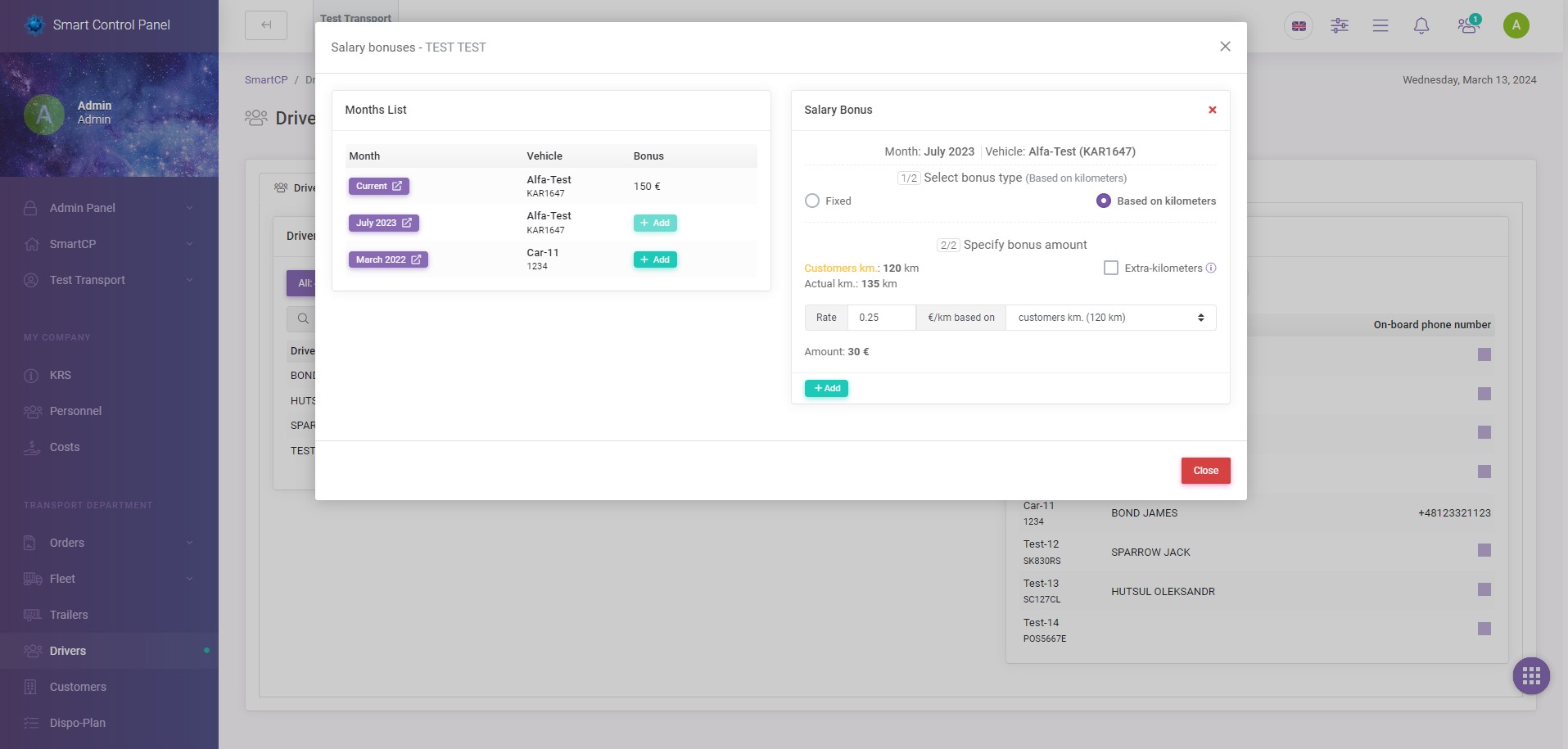Click the Personnel sidebar icon
This screenshot has width=1568, height=749.
click(x=75, y=410)
